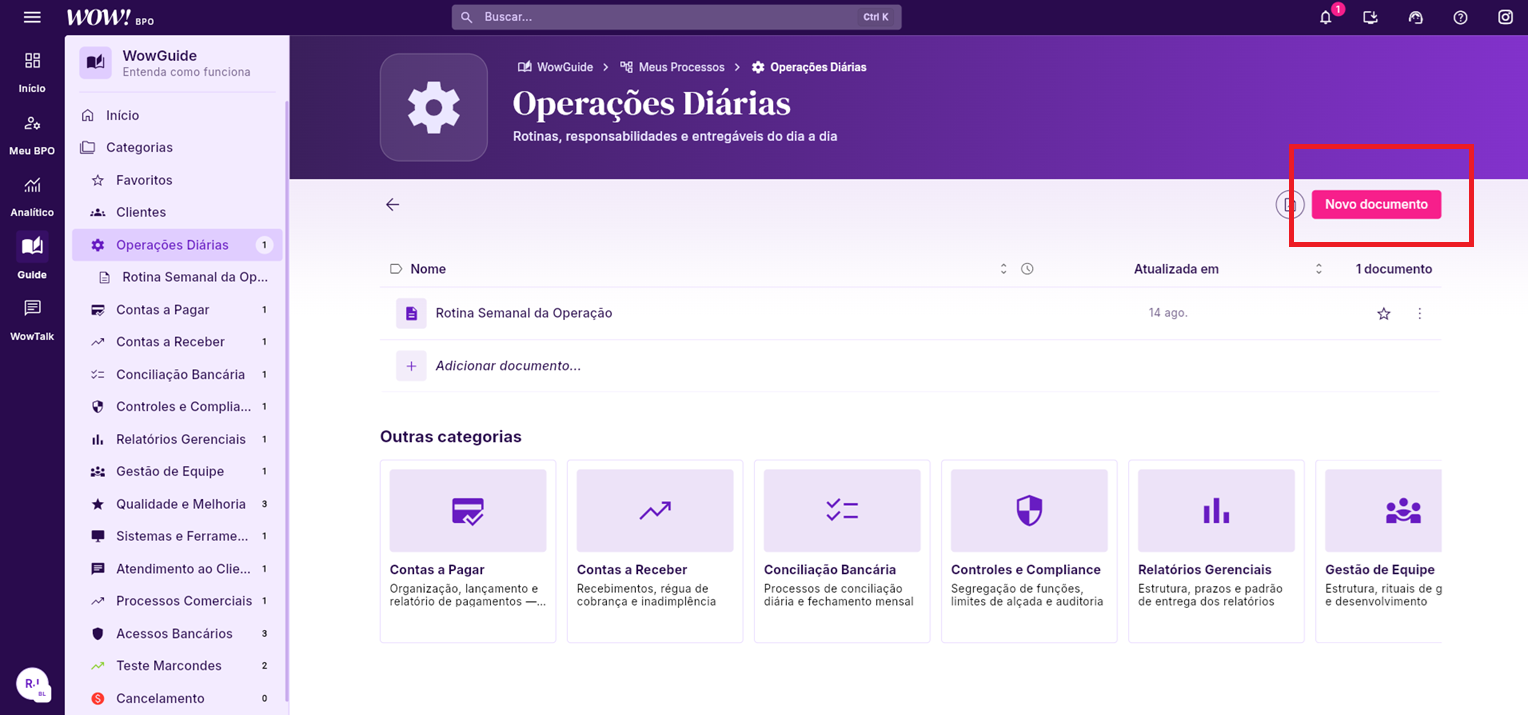Click Operações Diárias breadcrumb
The width and height of the screenshot is (1528, 715).
click(809, 67)
